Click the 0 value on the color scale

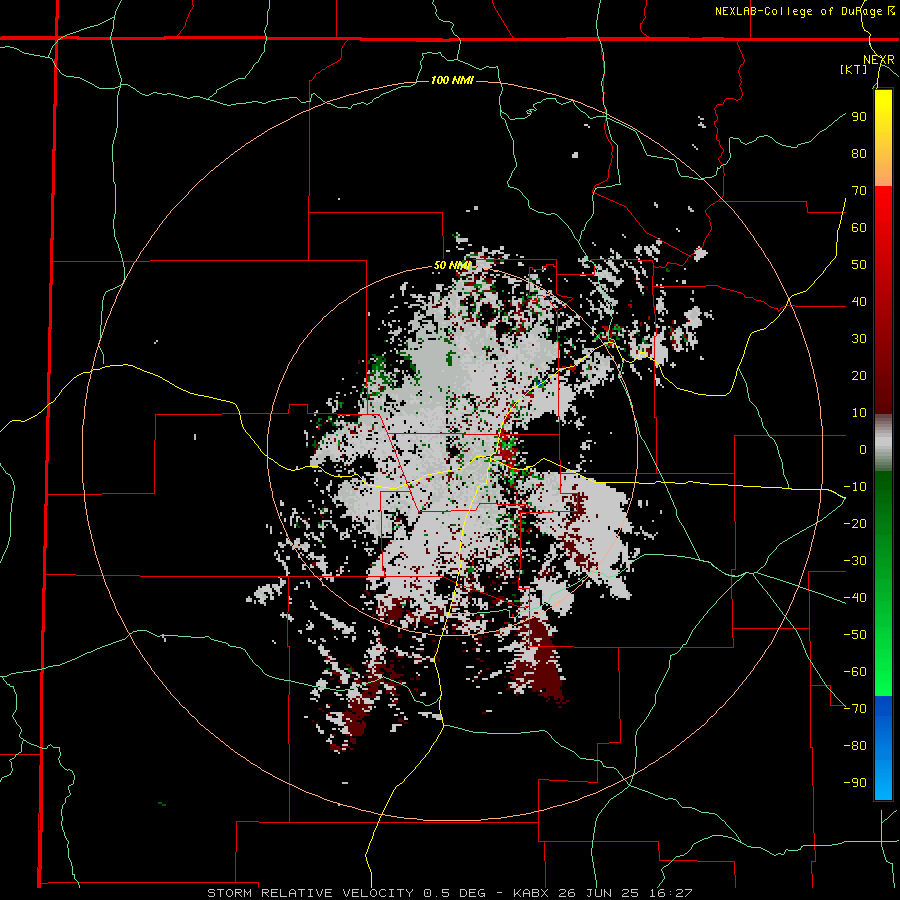pos(863,449)
